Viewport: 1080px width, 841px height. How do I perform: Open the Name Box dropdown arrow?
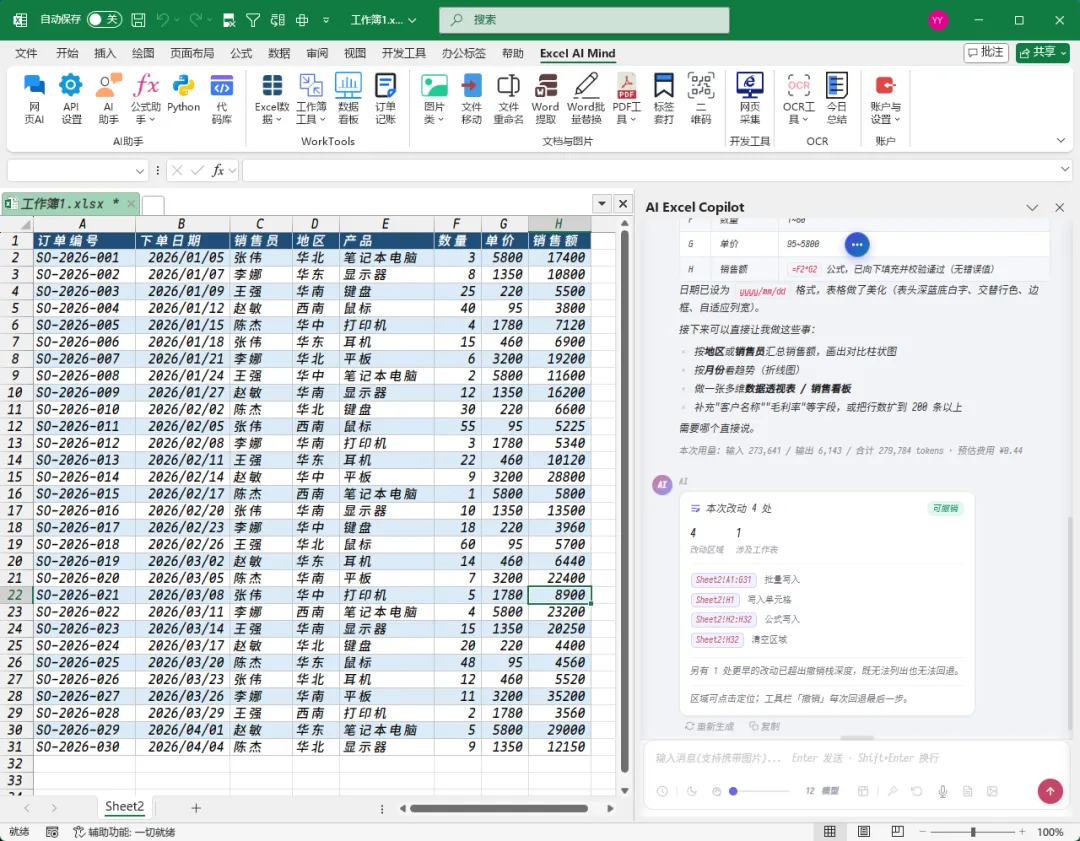140,170
